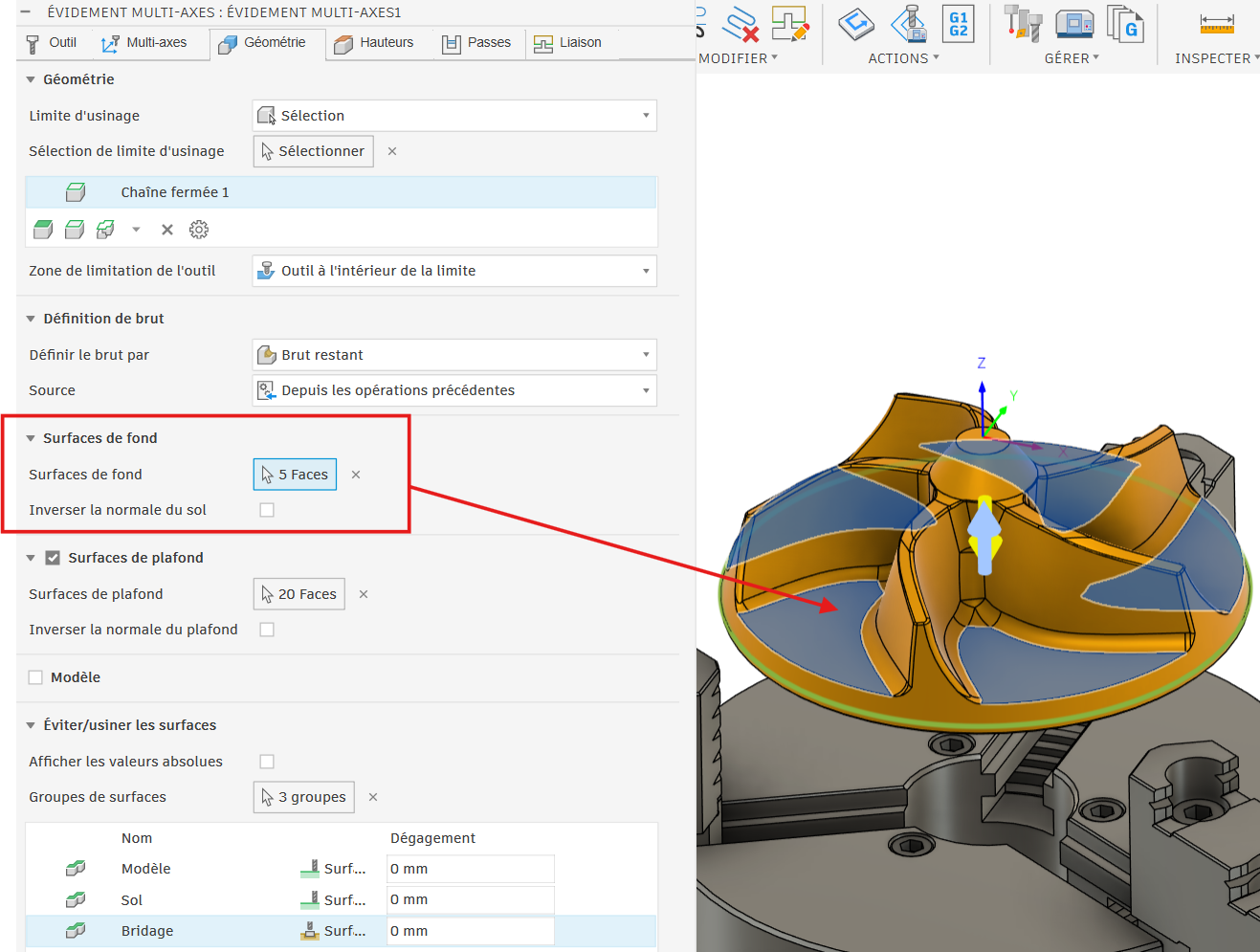Open the tool library icon
This screenshot has height=952, width=1260.
(x=1022, y=24)
